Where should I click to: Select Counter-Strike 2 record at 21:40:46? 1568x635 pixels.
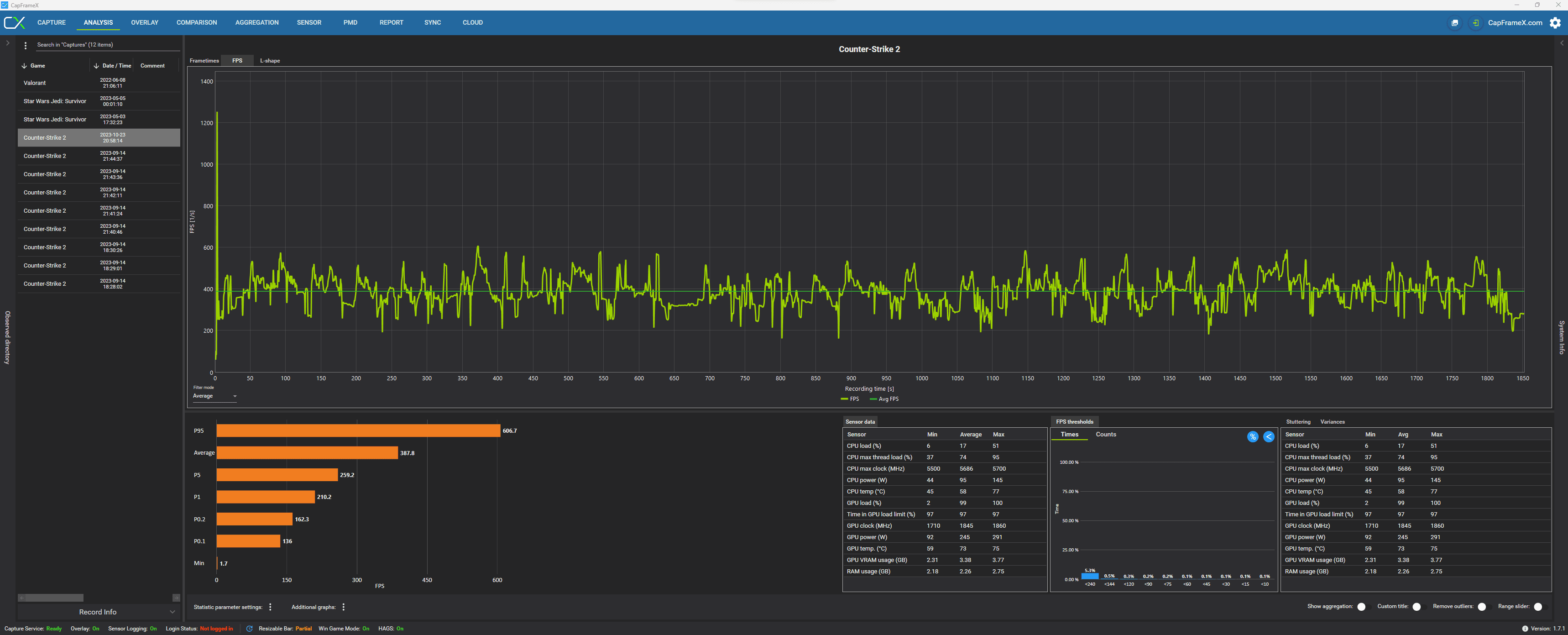99,229
